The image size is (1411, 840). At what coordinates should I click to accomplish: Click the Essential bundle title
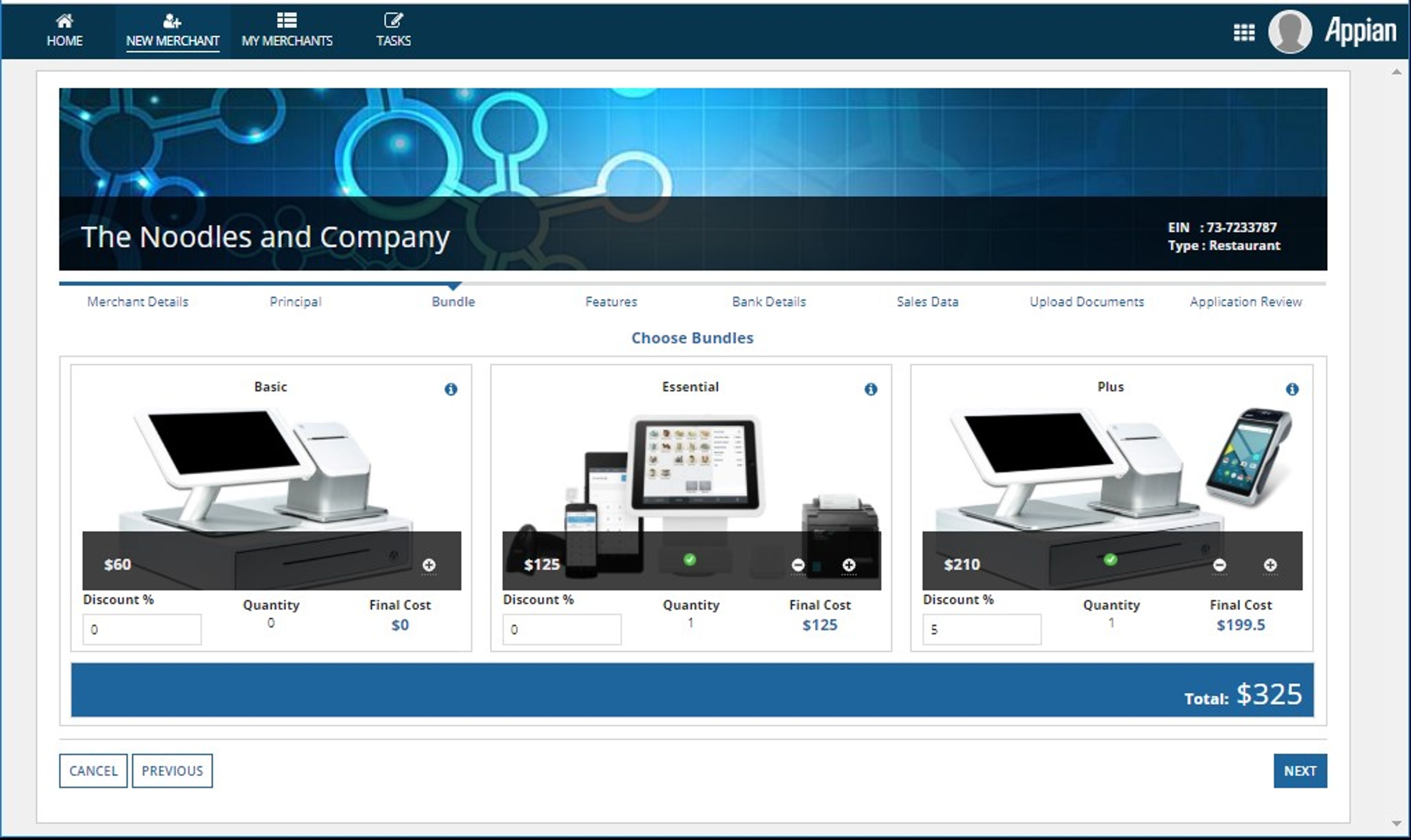tap(690, 387)
